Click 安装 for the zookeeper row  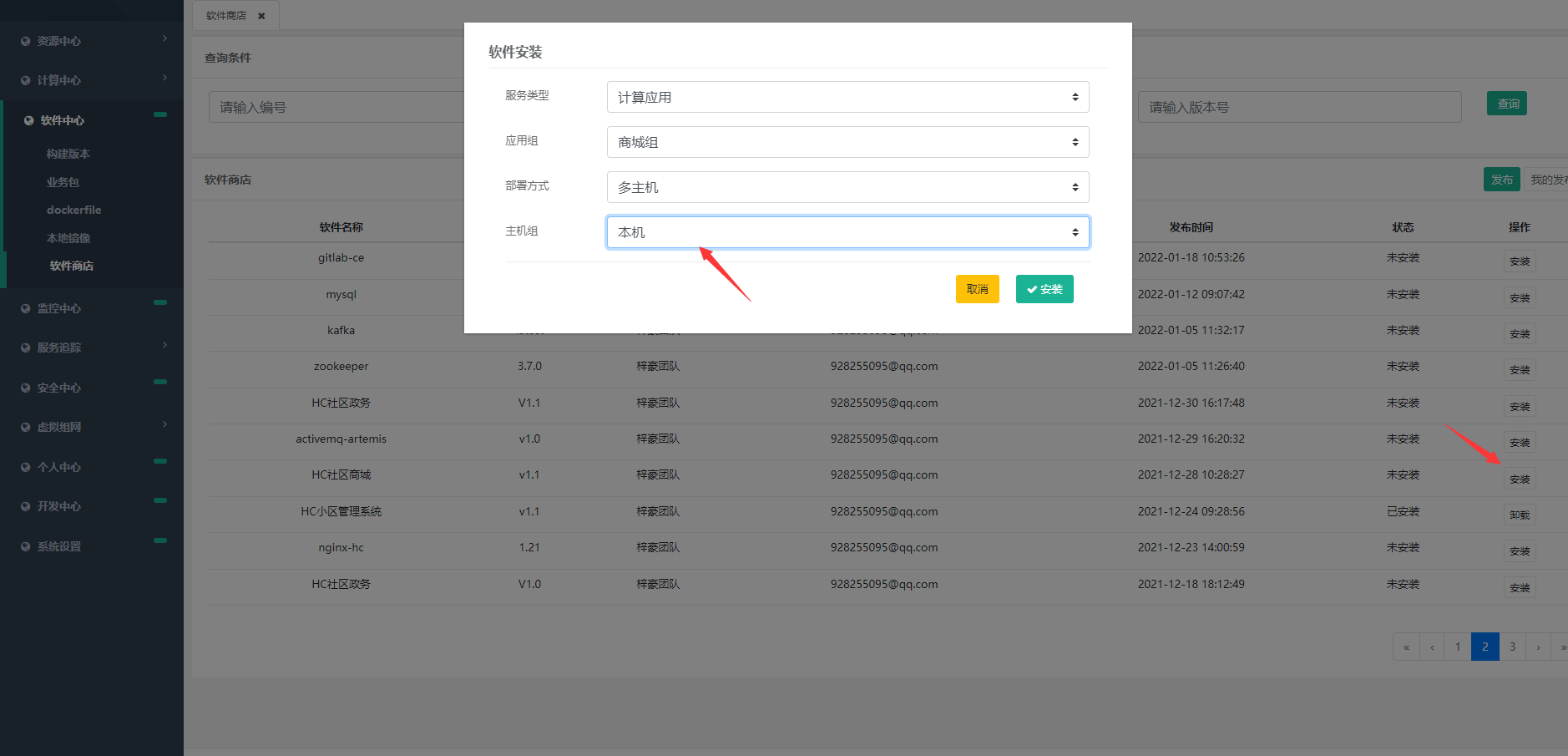click(x=1520, y=370)
